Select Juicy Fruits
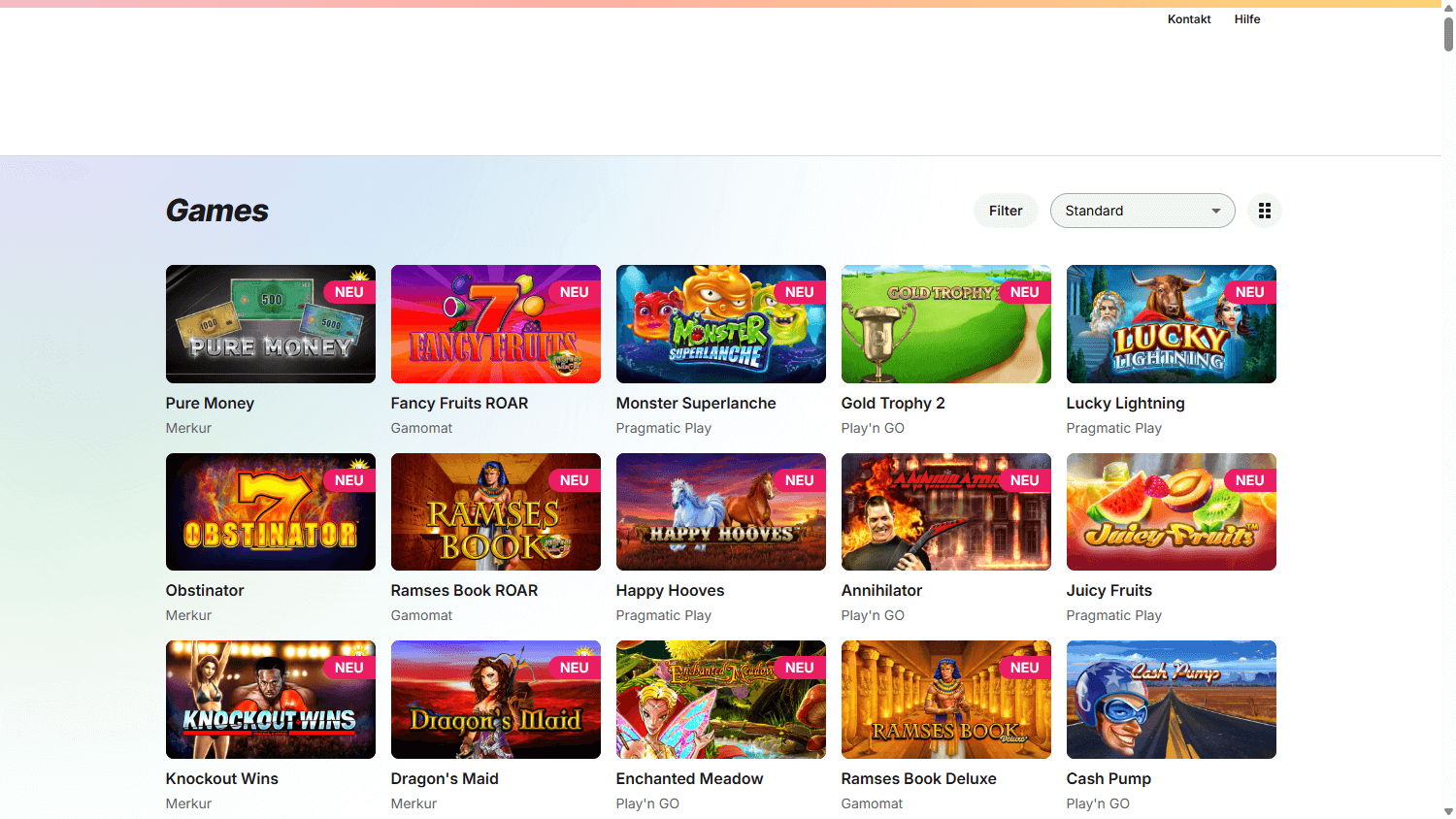 (1171, 511)
